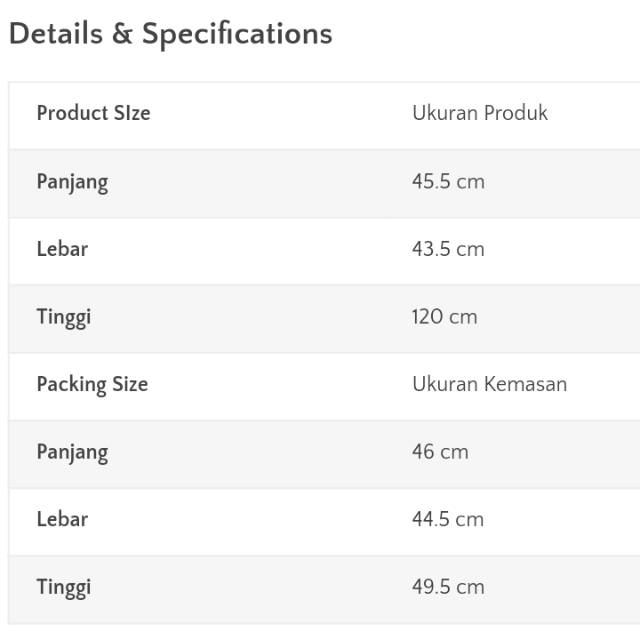Click the word Details in the heading
640x625 pixels.
[56, 33]
